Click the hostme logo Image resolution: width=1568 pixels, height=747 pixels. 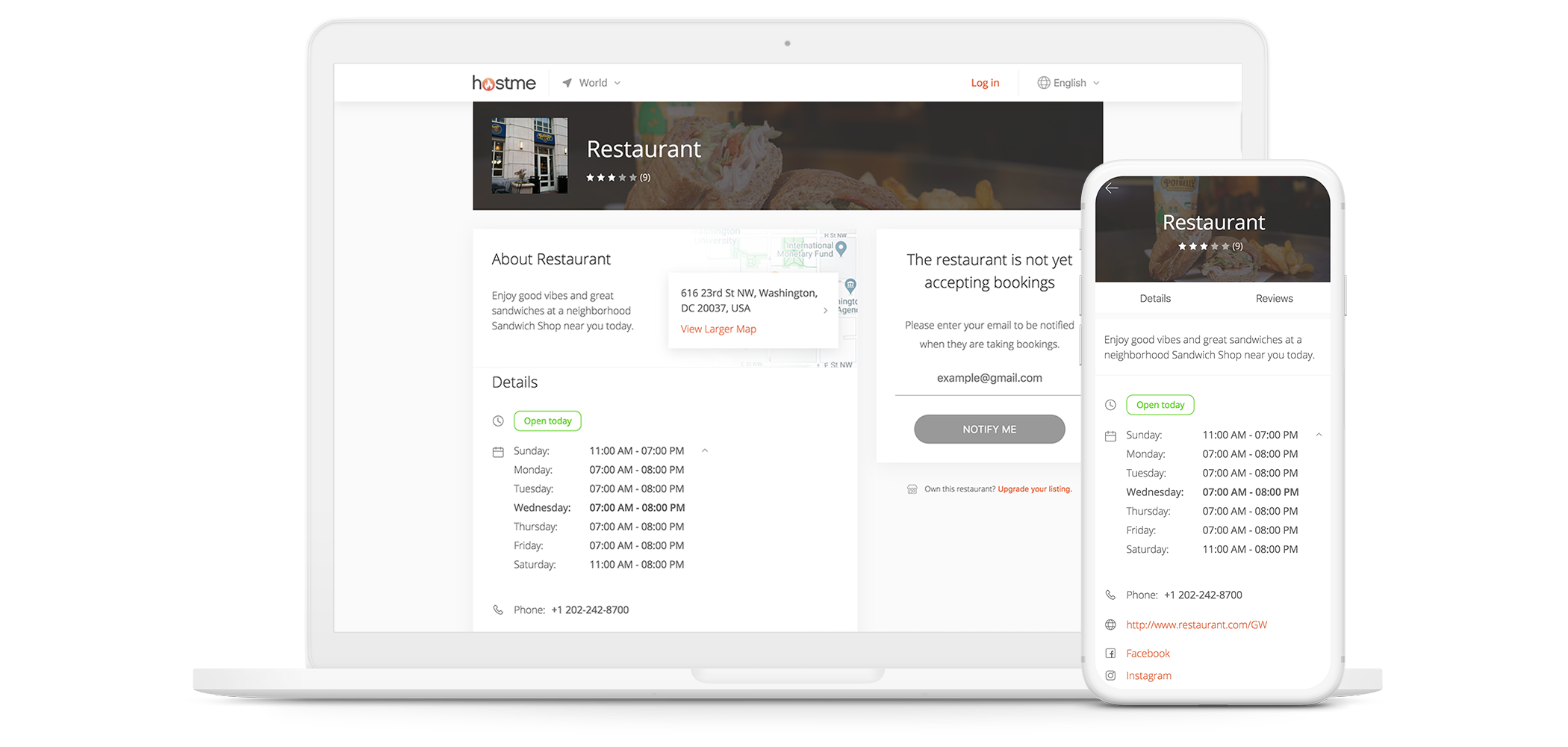pyautogui.click(x=503, y=83)
